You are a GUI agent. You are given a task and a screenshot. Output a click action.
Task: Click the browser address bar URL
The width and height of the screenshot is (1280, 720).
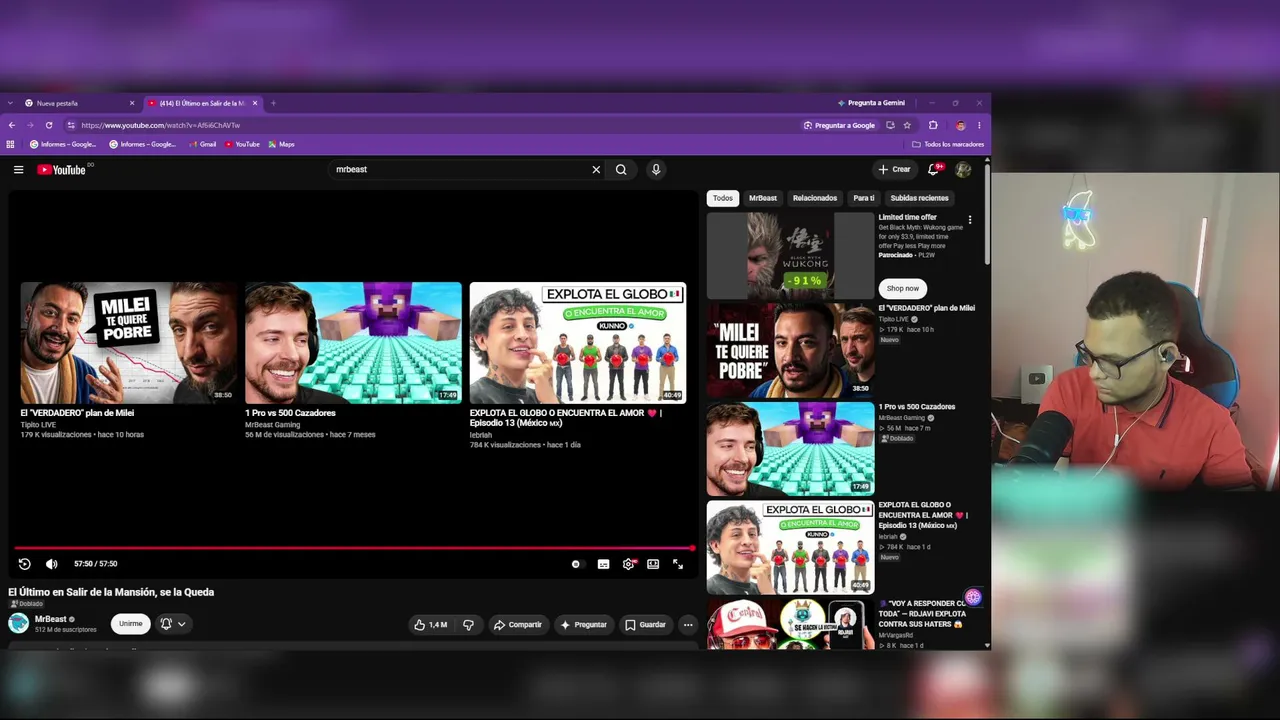(160, 126)
